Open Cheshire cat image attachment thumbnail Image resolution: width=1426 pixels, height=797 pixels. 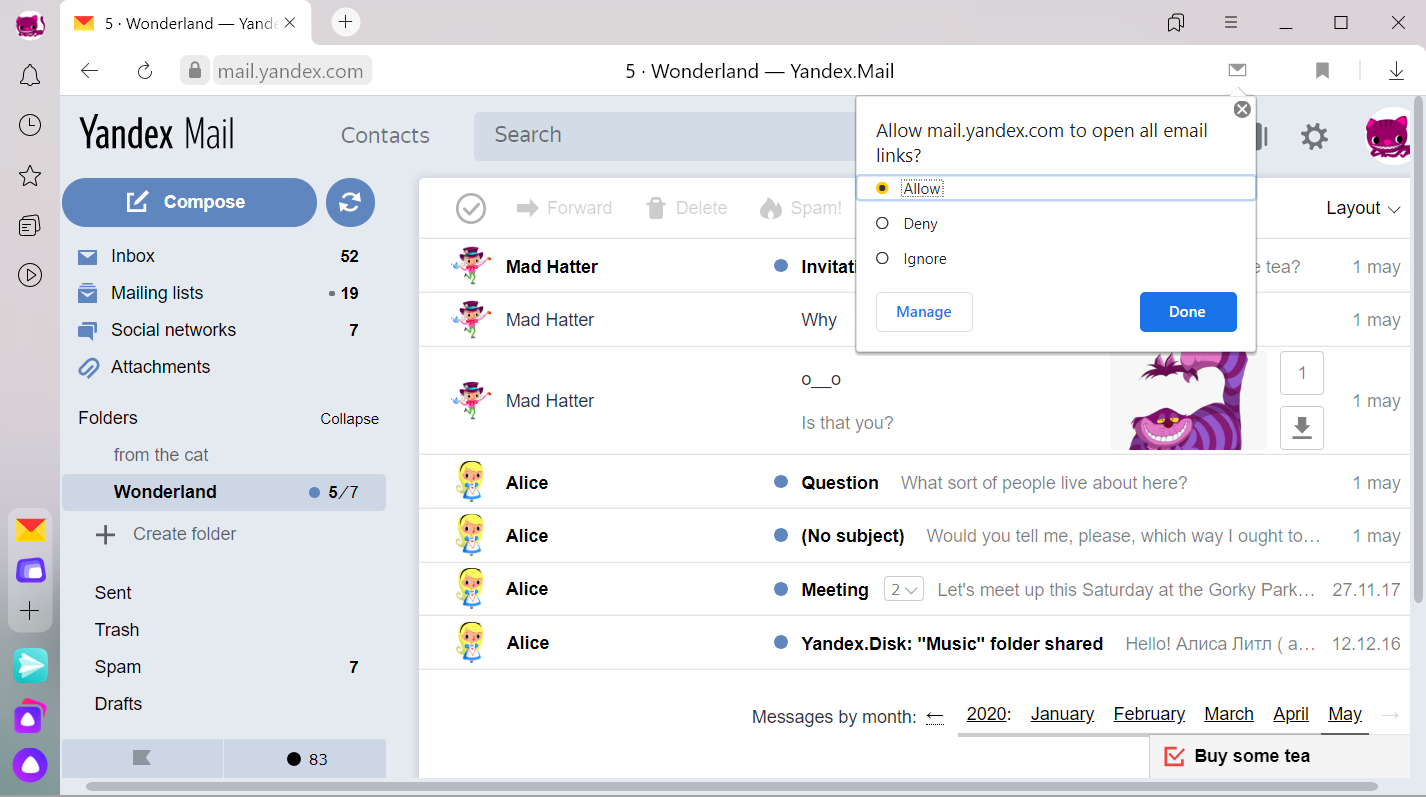coord(1188,400)
